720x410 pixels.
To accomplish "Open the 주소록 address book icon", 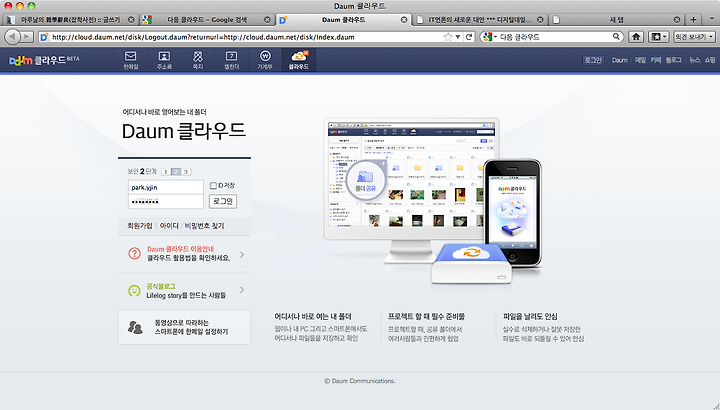I will click(x=164, y=60).
